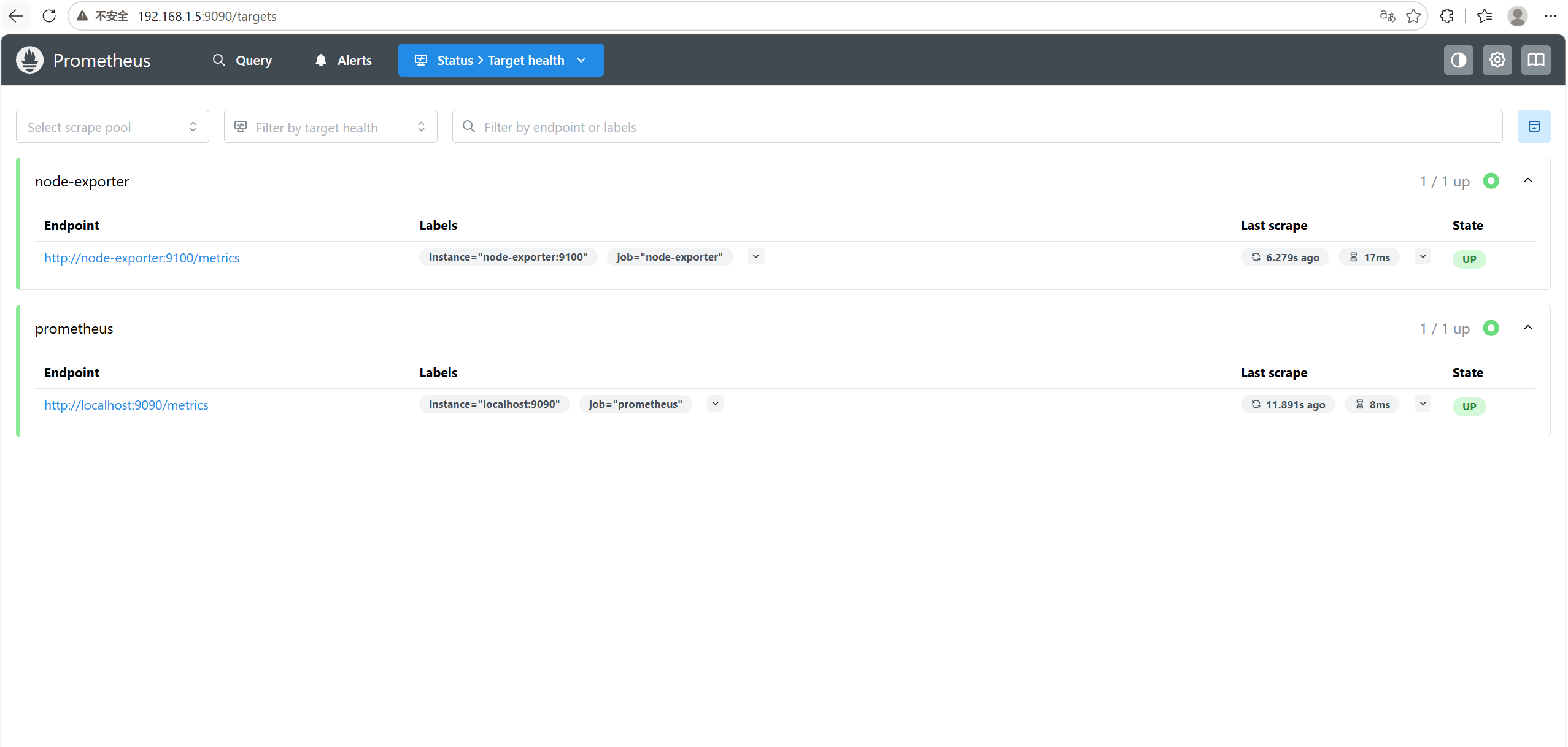Viewport: 1568px width, 747px height.
Task: Open http://node-exporter:9100/metrics link
Action: point(142,258)
